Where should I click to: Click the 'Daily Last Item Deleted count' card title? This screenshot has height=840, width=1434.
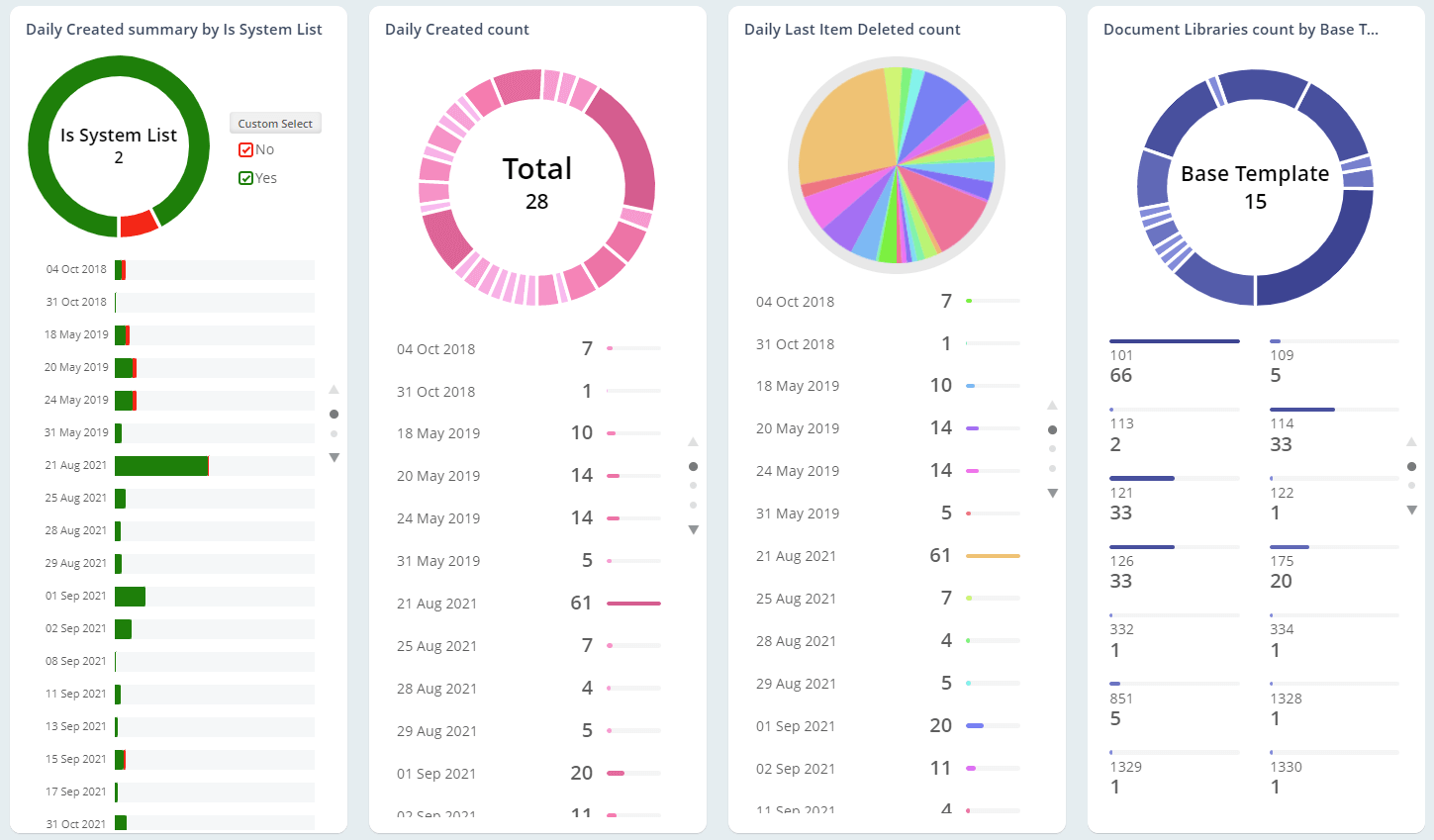pos(851,30)
